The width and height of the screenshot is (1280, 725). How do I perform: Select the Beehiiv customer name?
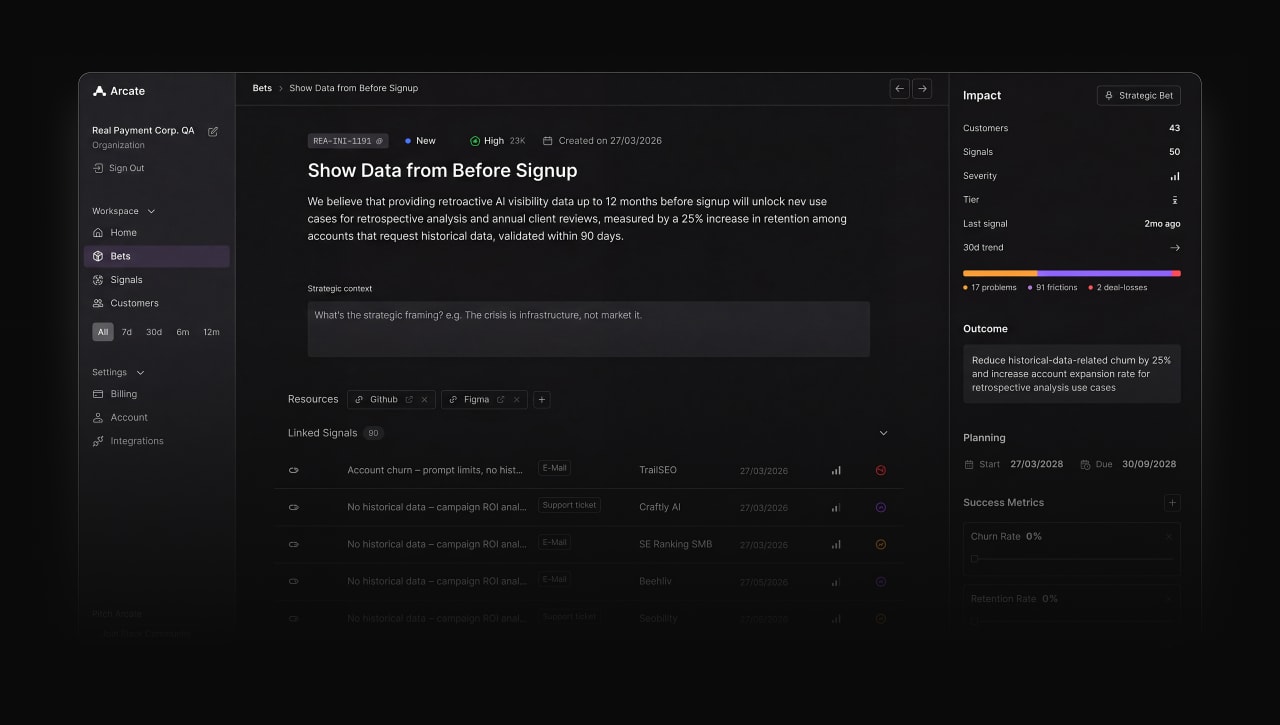[x=656, y=581]
